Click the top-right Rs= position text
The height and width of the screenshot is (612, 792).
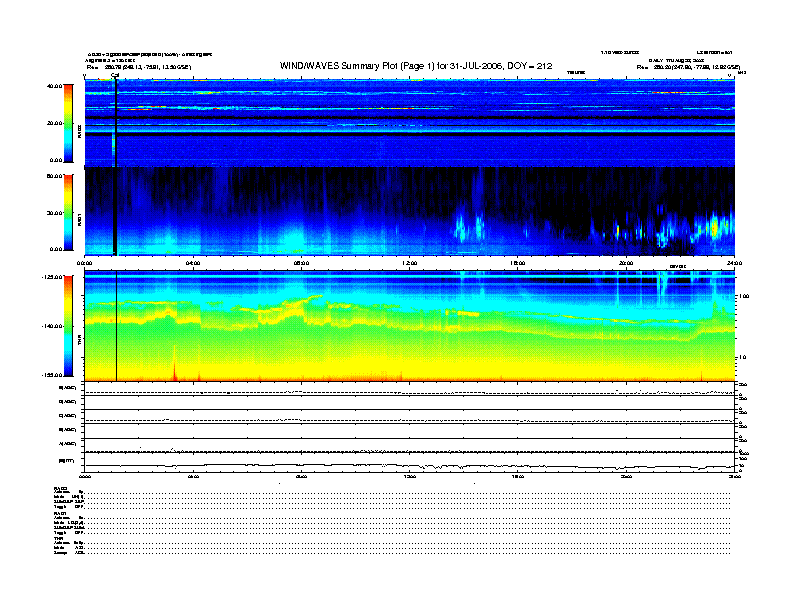coord(688,67)
